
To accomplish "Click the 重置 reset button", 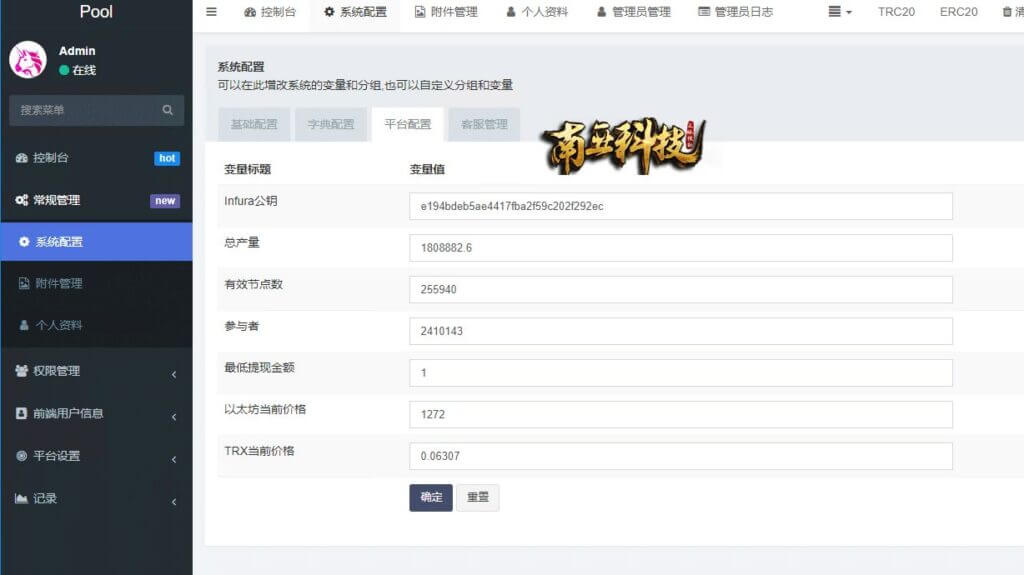I will (x=477, y=497).
